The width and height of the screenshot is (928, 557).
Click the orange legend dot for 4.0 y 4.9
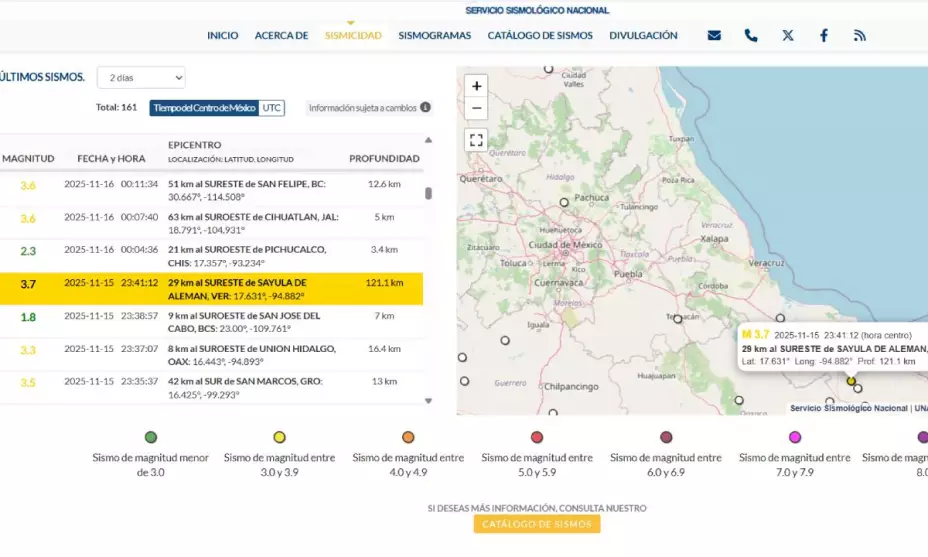[x=408, y=437]
